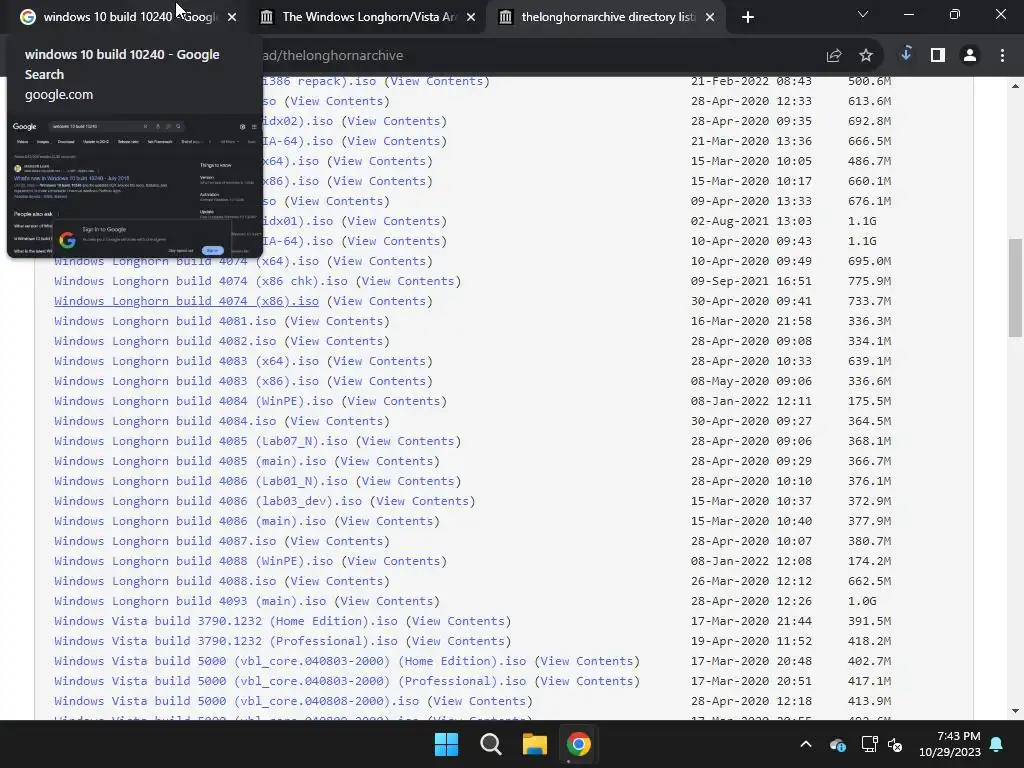Open File Explorer from taskbar
Screen dimensions: 1024x768
(x=534, y=744)
